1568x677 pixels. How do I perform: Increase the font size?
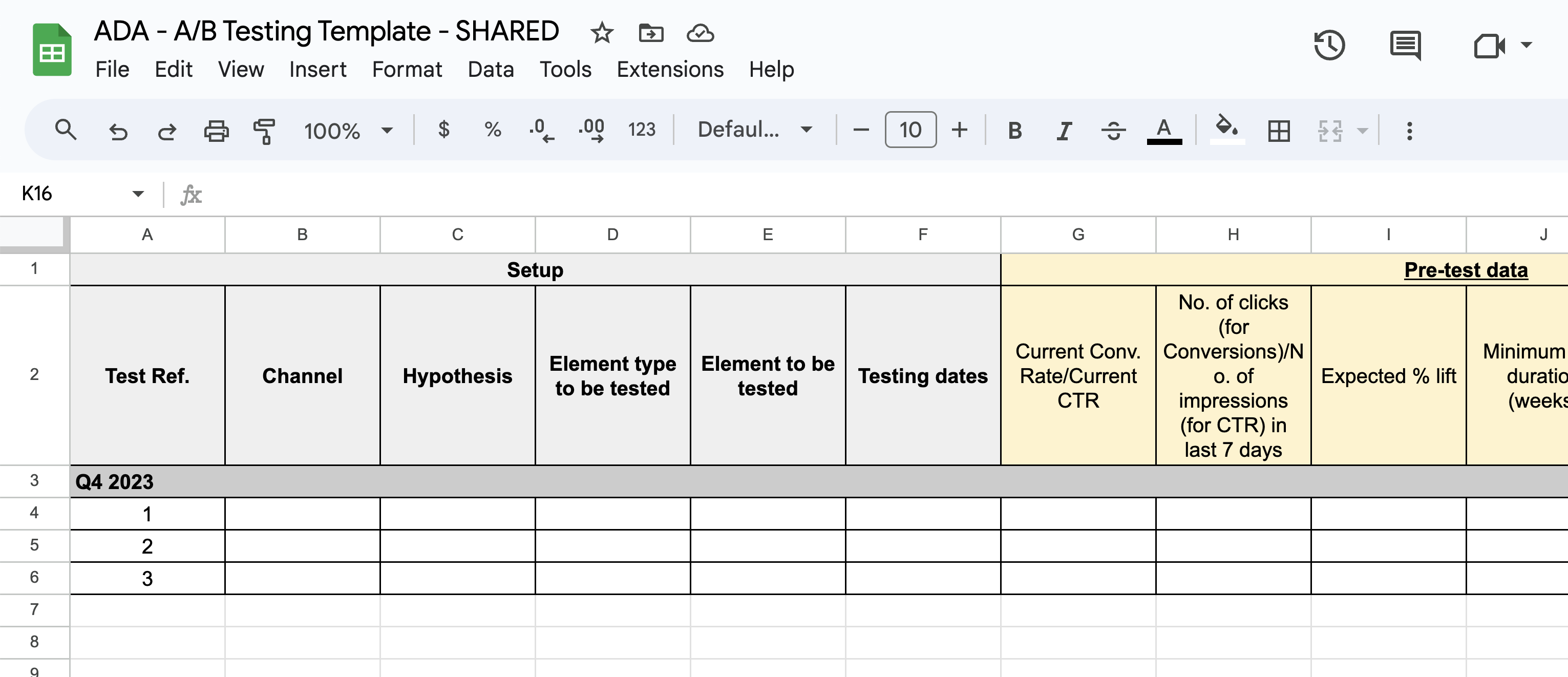959,130
